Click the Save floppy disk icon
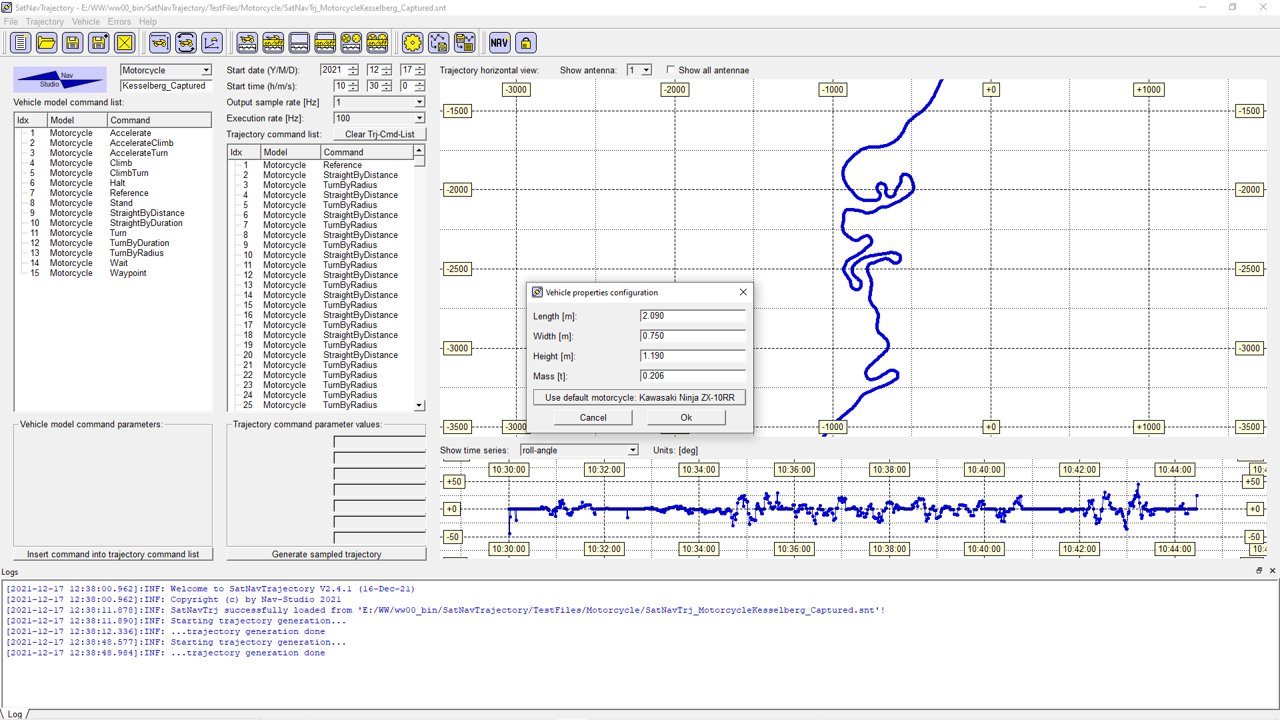 [x=72, y=43]
